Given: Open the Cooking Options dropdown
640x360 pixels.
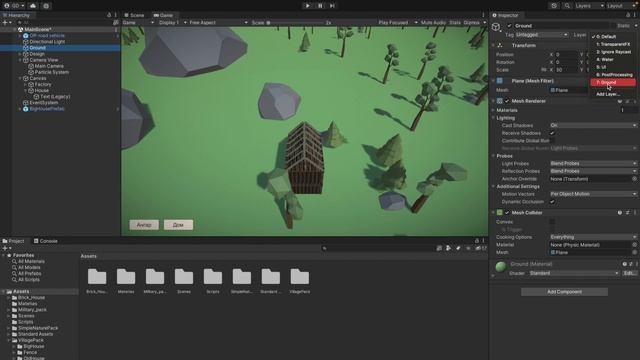Looking at the screenshot, I should click(x=593, y=237).
